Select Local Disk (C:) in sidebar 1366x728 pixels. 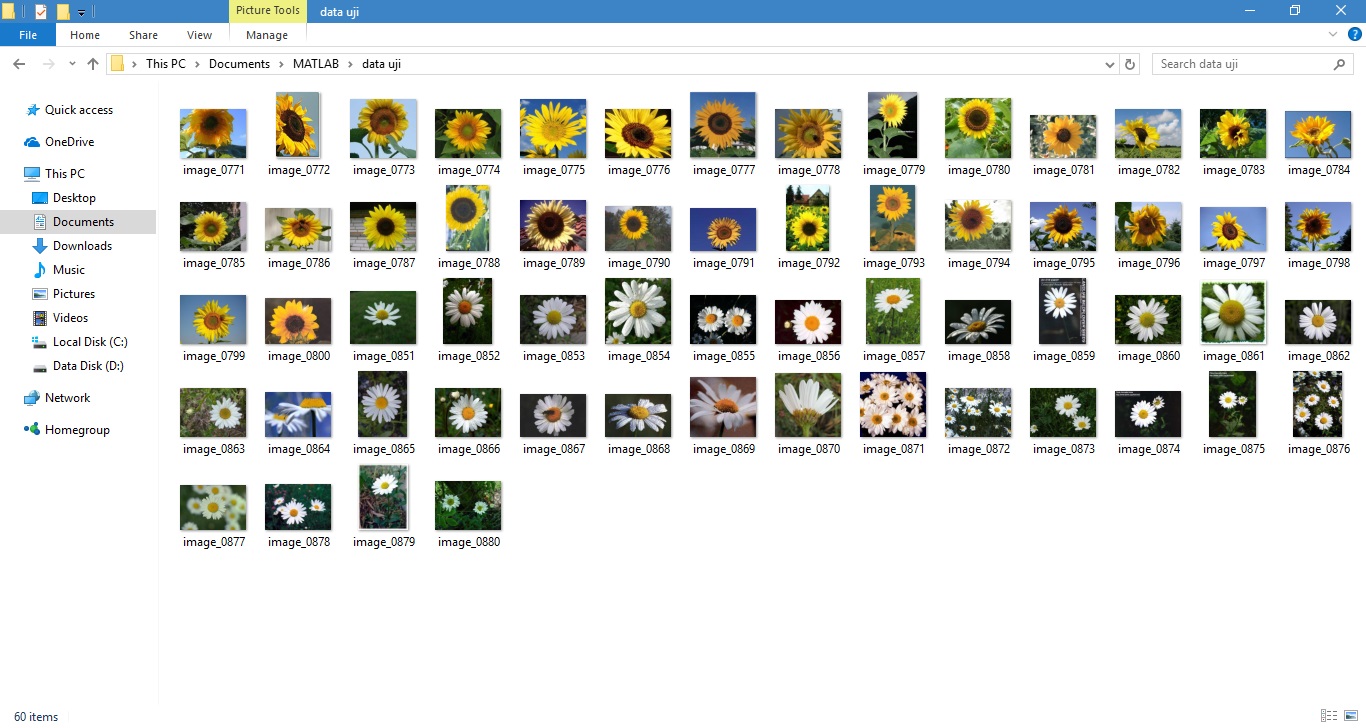(89, 342)
